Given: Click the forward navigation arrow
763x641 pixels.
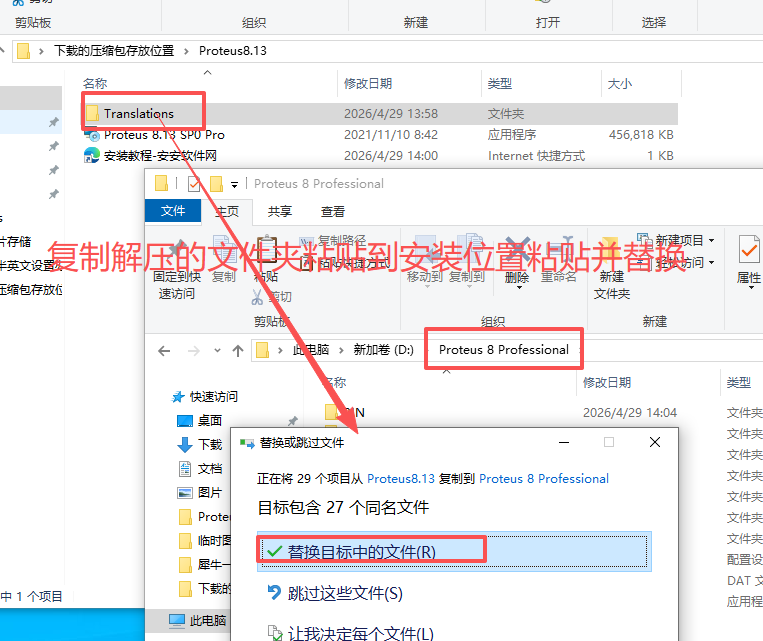Looking at the screenshot, I should (x=194, y=350).
